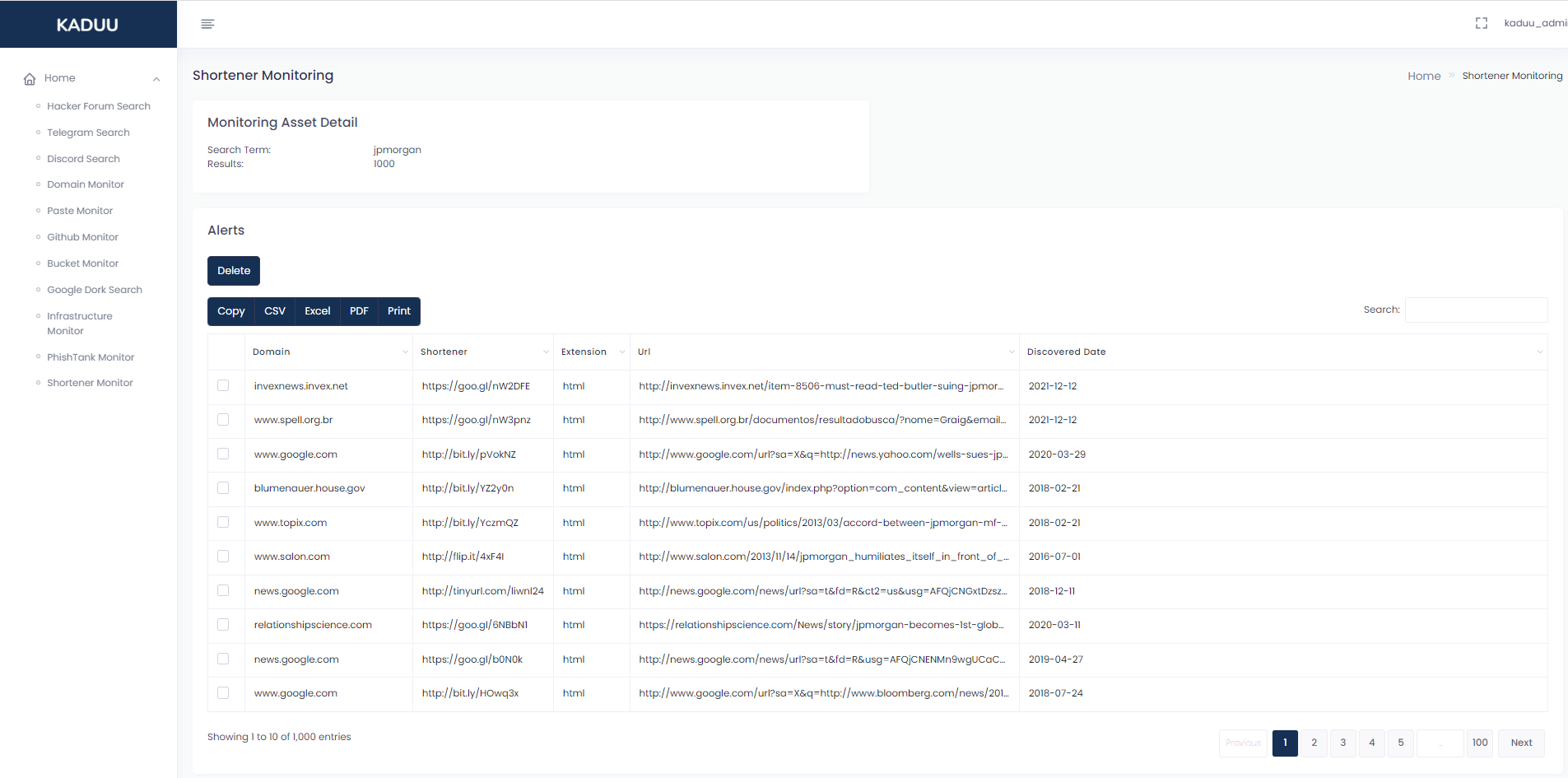Click the bloomberg.com news URL cell
Image resolution: width=1568 pixels, height=778 pixels.
tap(824, 693)
